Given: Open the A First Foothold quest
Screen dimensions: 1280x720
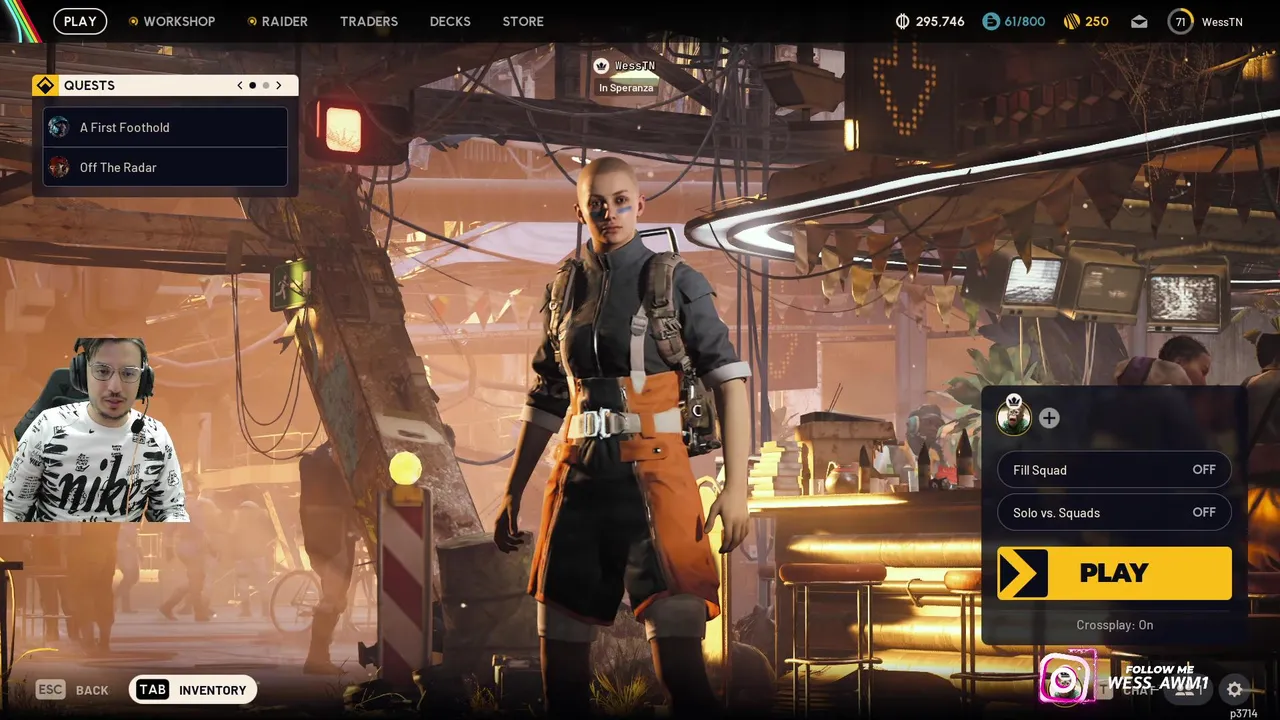Looking at the screenshot, I should coord(166,127).
